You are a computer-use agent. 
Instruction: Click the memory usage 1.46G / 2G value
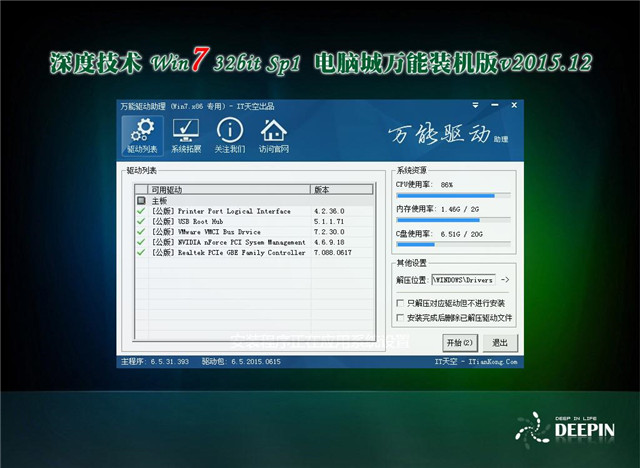[460, 209]
